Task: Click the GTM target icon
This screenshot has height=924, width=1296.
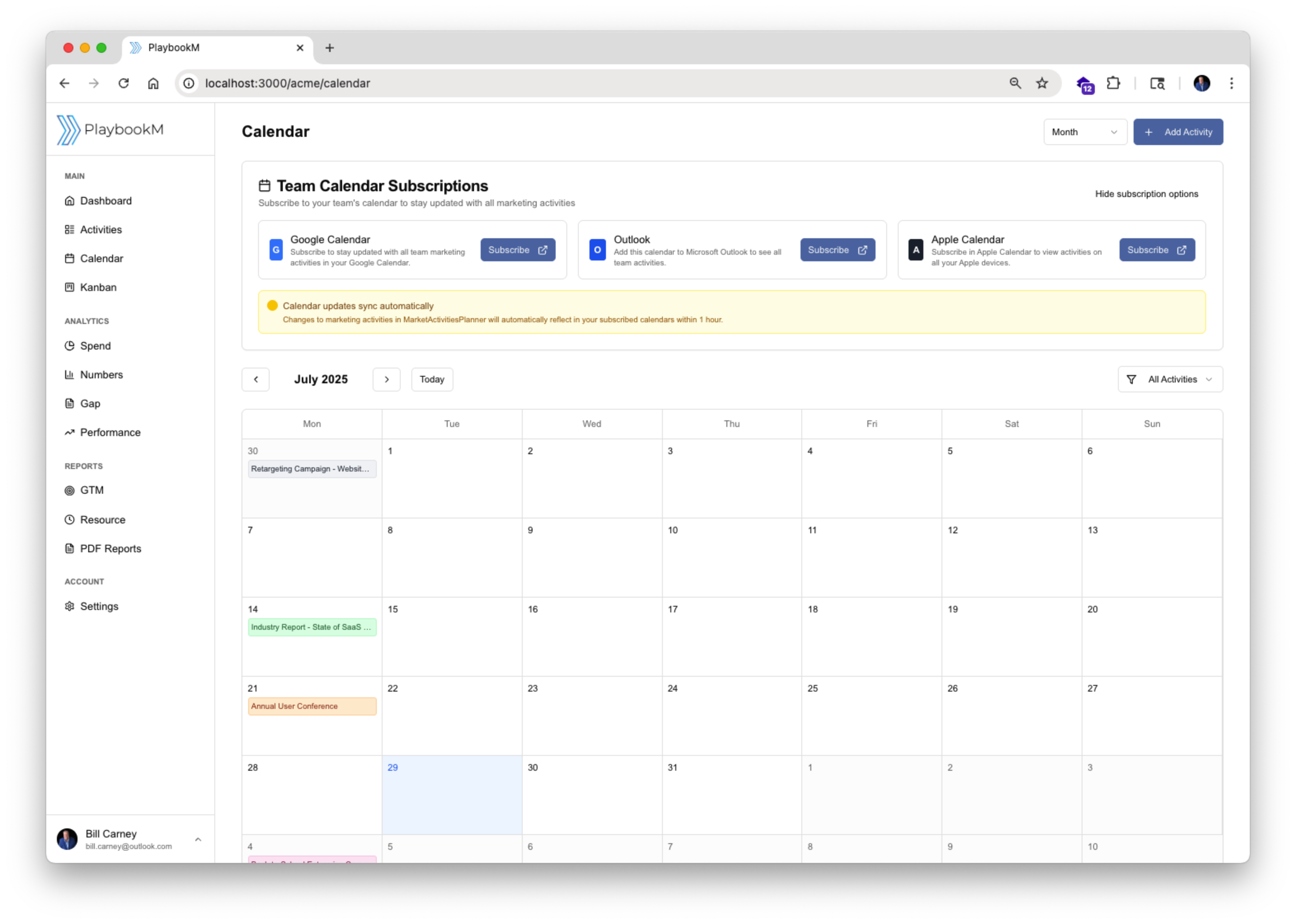Action: coord(70,490)
